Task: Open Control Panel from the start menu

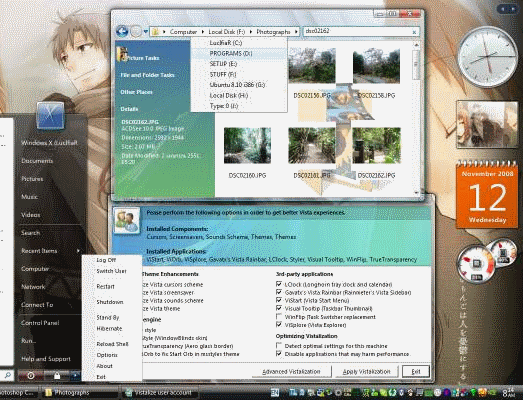Action: (x=40, y=323)
